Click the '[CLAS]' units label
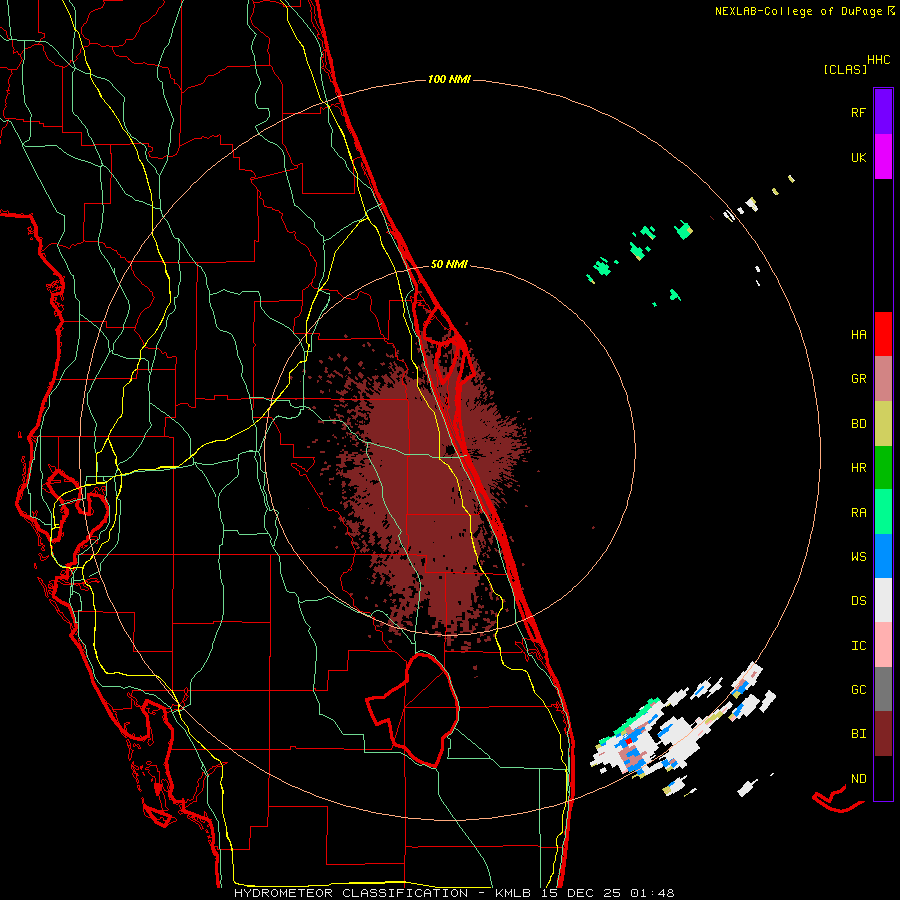This screenshot has width=900, height=900. (845, 69)
